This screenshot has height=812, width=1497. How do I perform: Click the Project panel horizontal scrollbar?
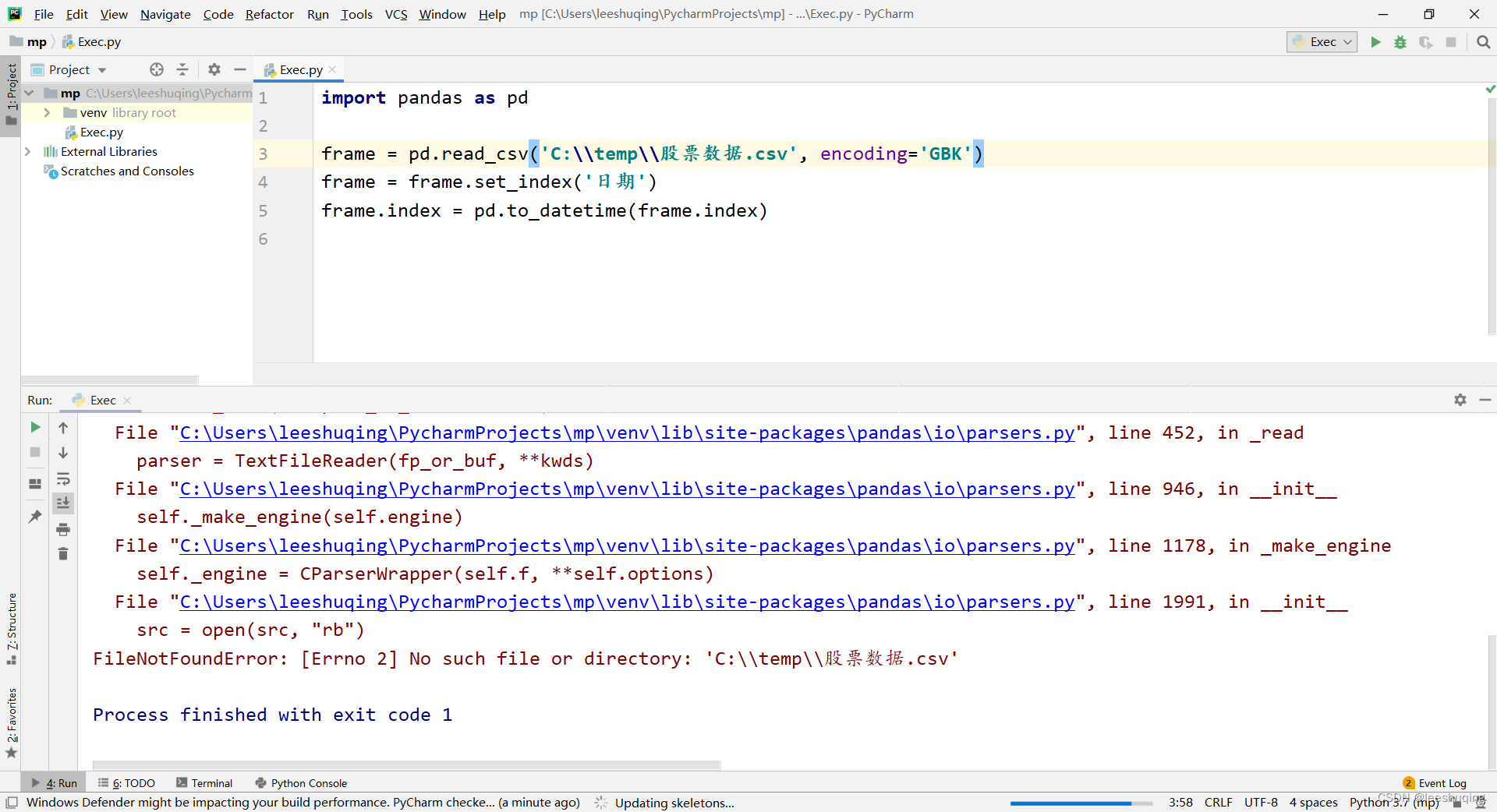coord(109,380)
